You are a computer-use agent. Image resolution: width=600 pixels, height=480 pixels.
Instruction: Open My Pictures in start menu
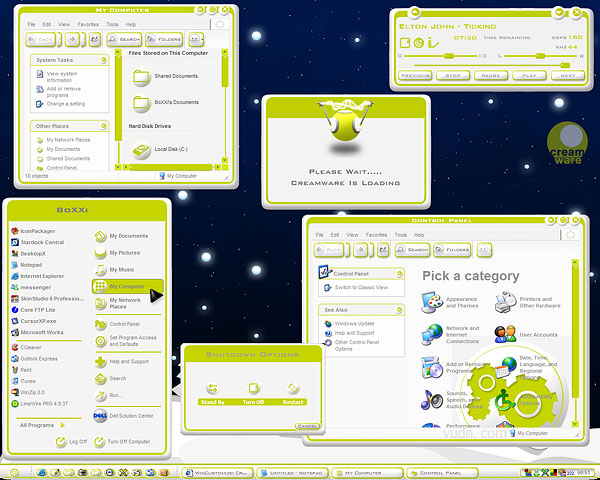tap(117, 253)
